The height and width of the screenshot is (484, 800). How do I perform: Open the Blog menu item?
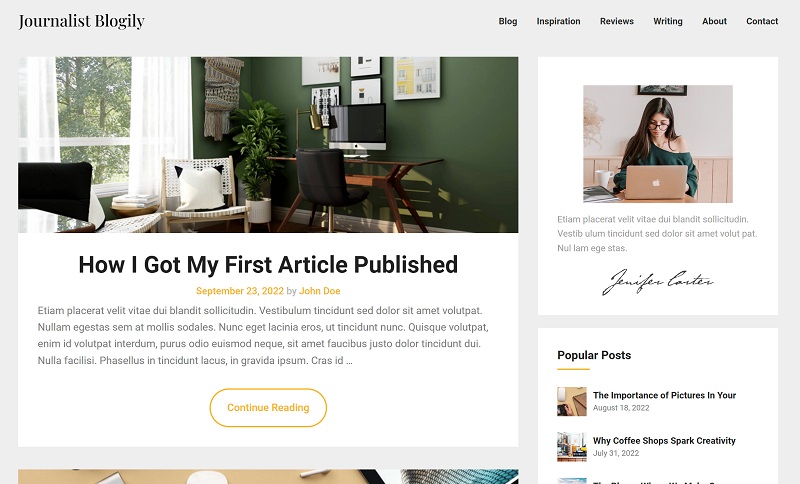(508, 21)
